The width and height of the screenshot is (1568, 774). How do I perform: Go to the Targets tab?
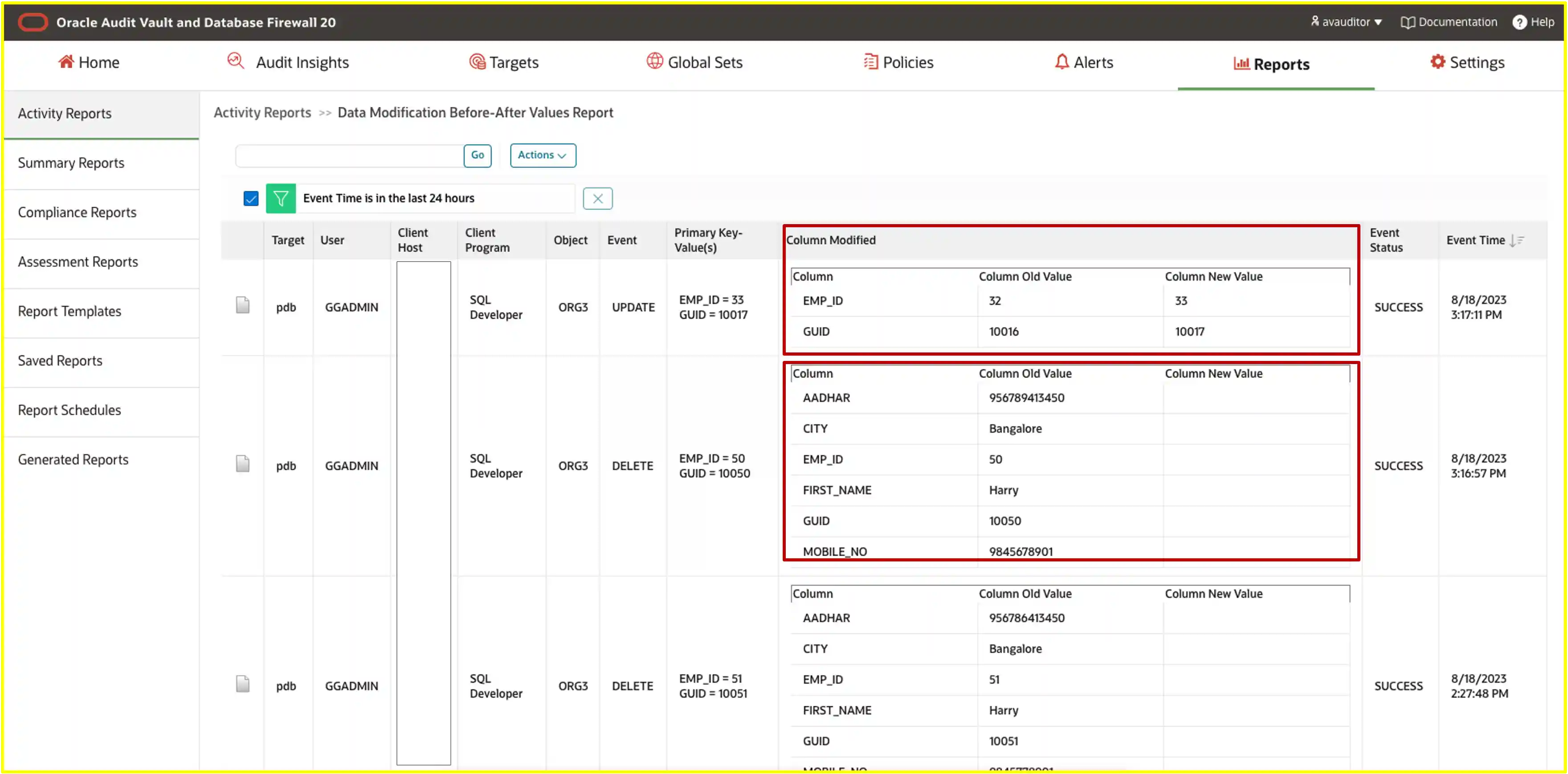[x=504, y=62]
